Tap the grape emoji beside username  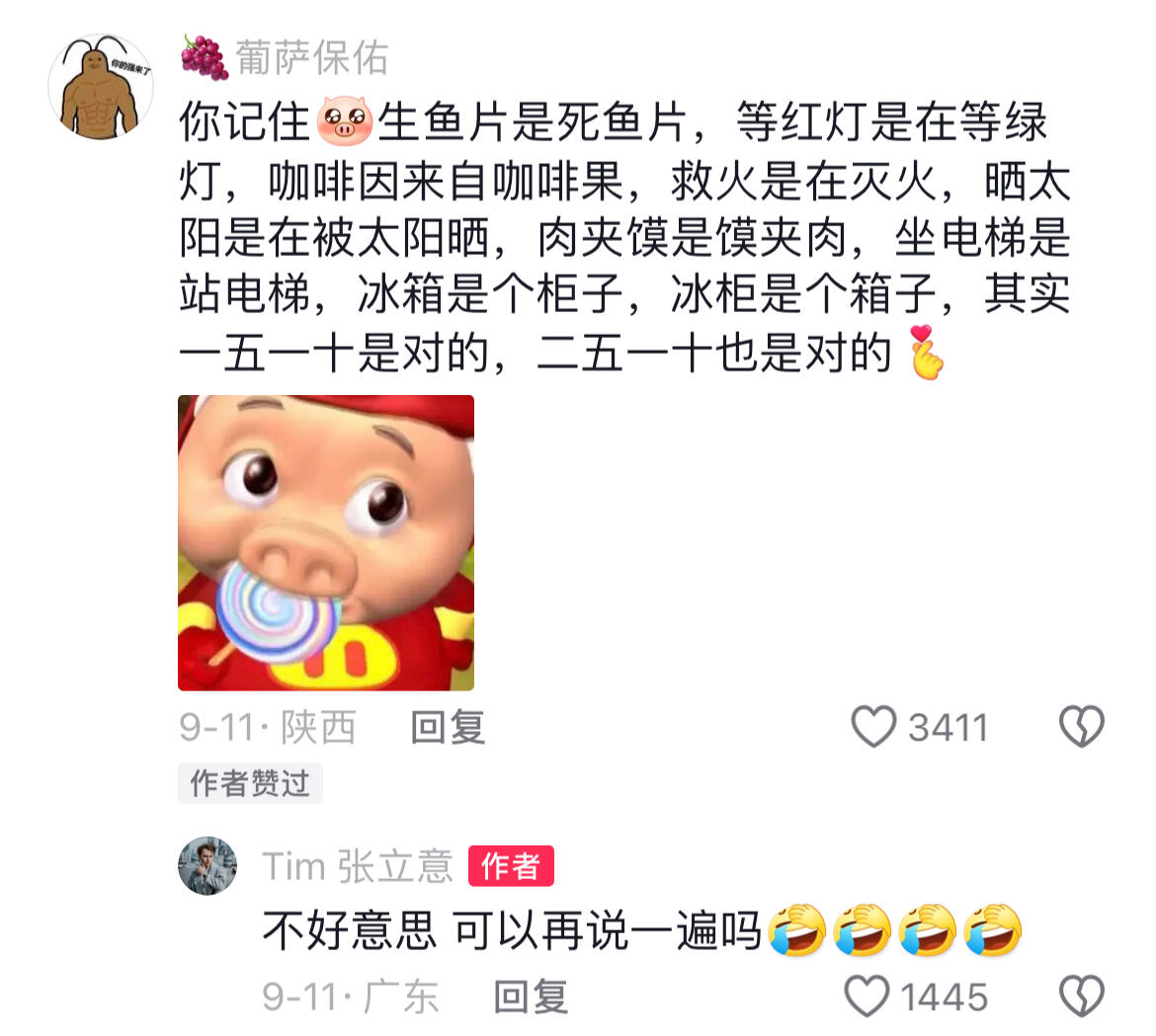coord(205,57)
